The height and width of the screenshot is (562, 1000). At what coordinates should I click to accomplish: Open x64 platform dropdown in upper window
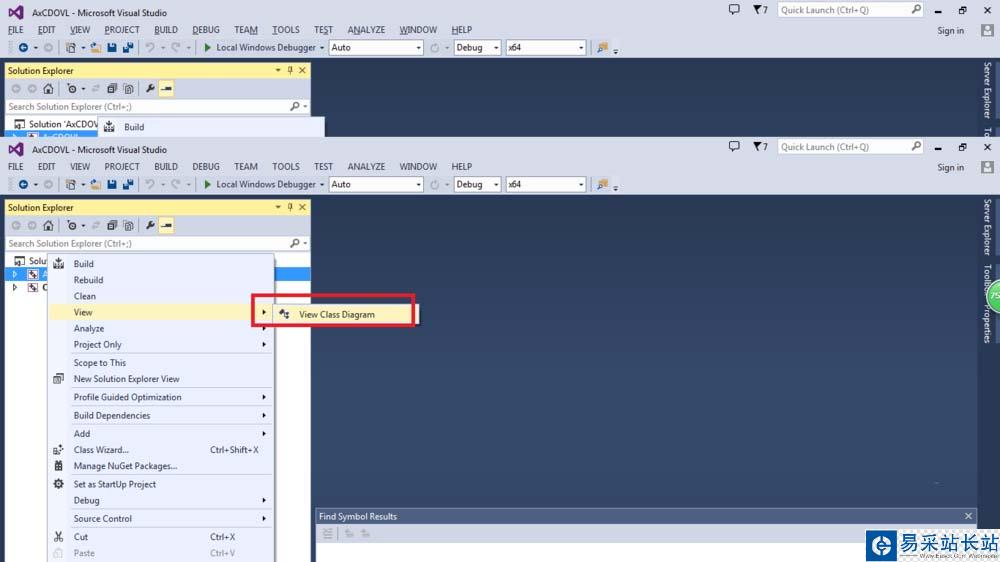(545, 47)
